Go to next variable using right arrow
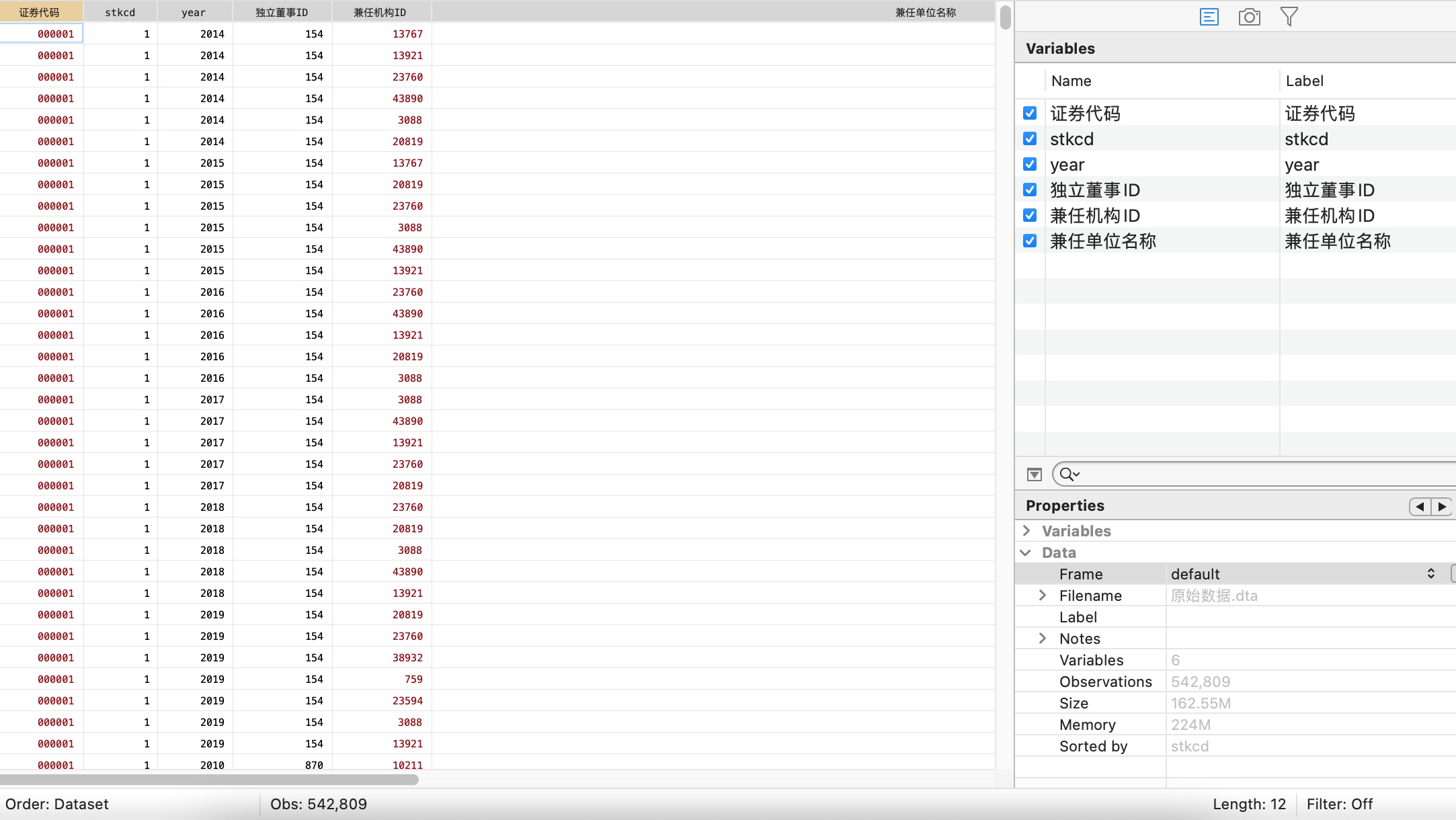The image size is (1456, 820). click(1443, 507)
